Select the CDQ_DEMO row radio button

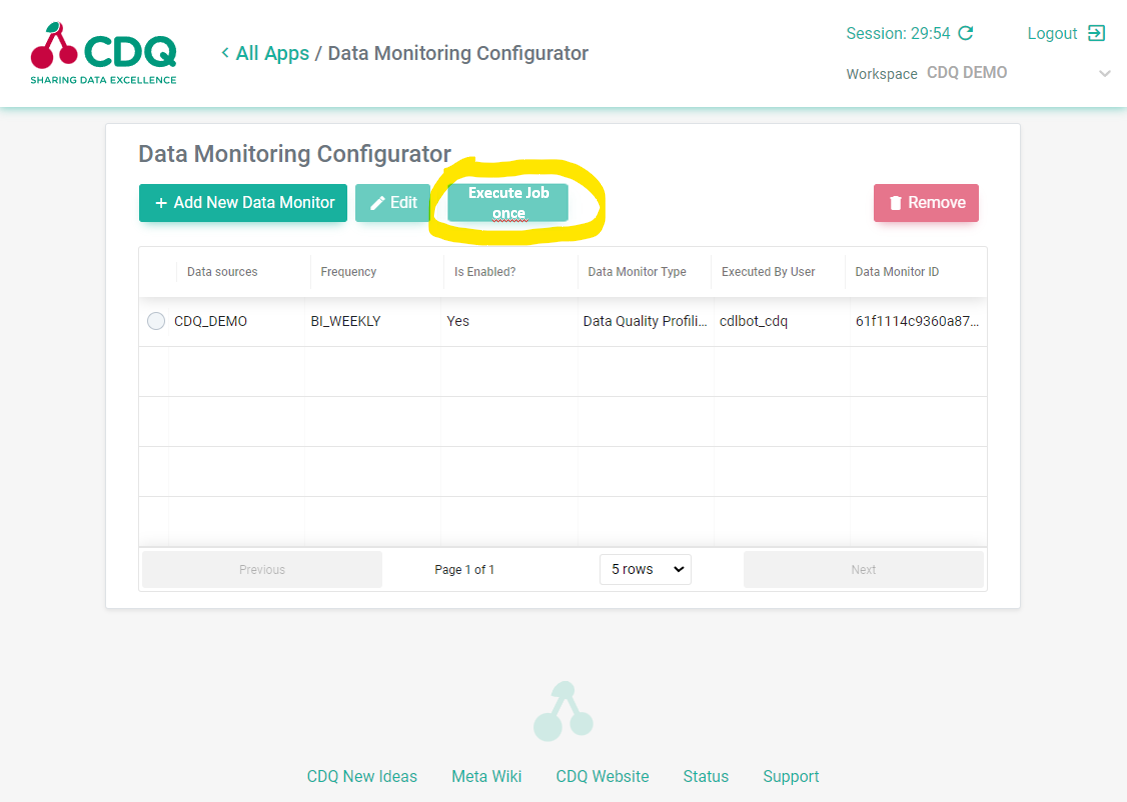coord(156,321)
